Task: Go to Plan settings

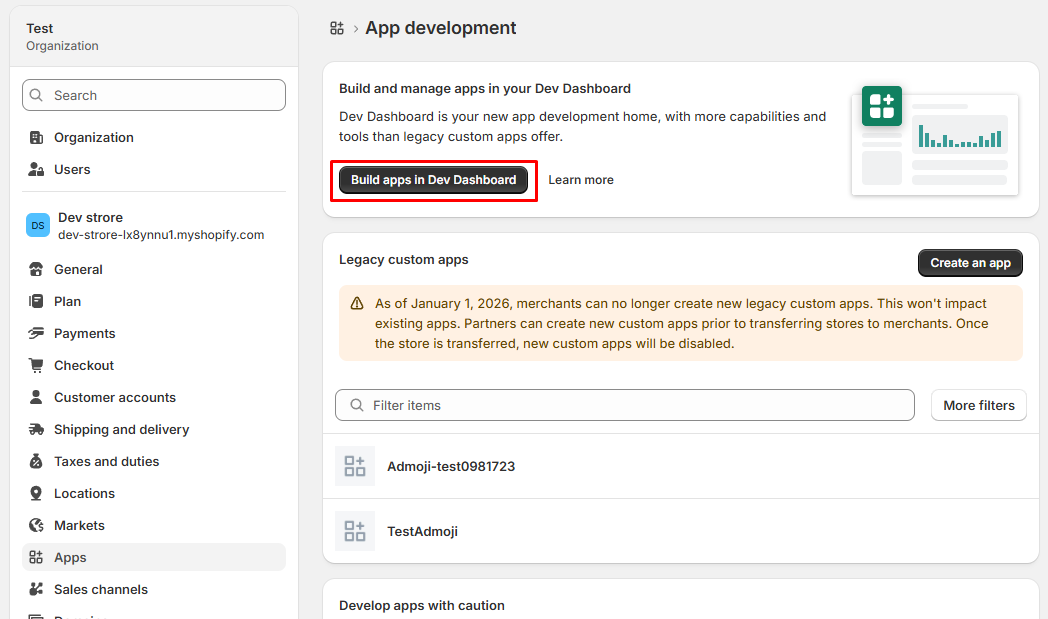Action: click(x=154, y=301)
